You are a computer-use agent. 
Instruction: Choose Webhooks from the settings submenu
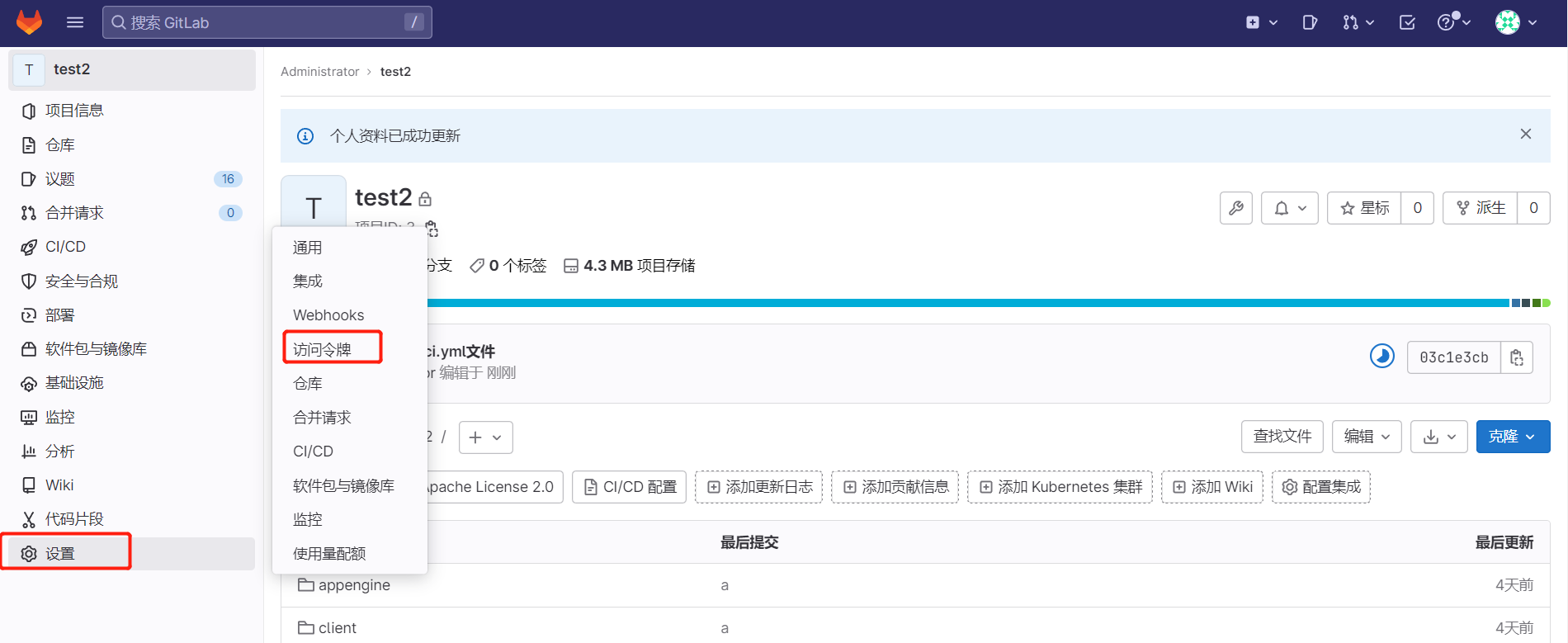(328, 315)
